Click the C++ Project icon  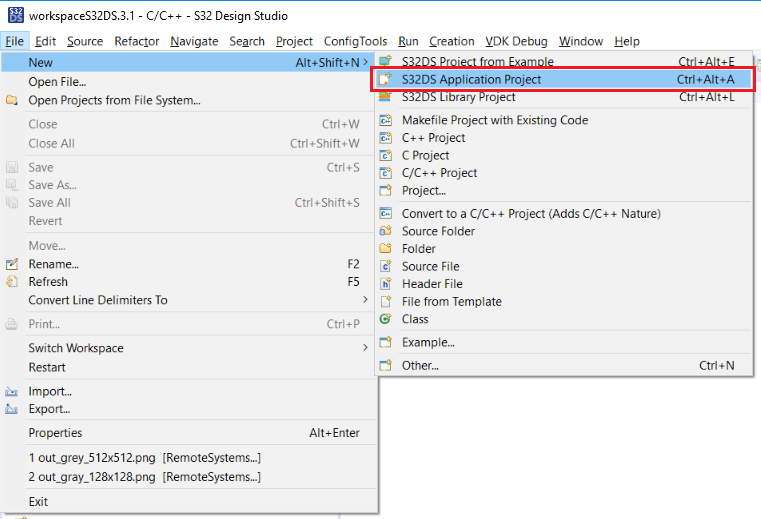click(385, 138)
